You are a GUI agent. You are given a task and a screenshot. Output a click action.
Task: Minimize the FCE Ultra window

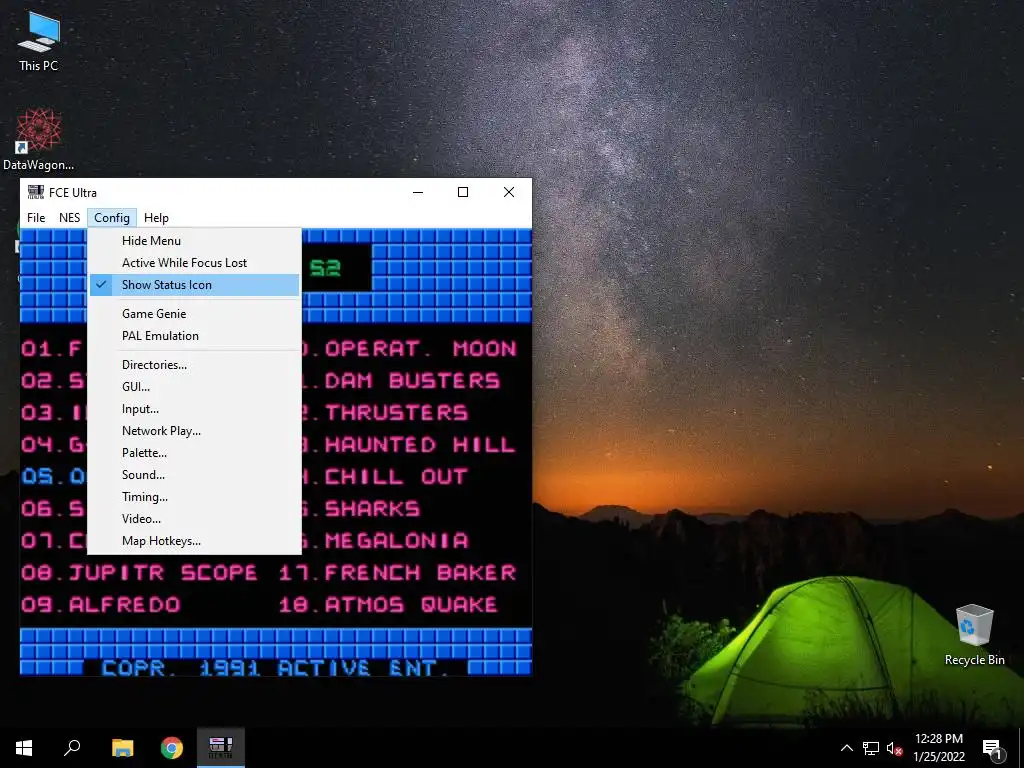click(418, 192)
